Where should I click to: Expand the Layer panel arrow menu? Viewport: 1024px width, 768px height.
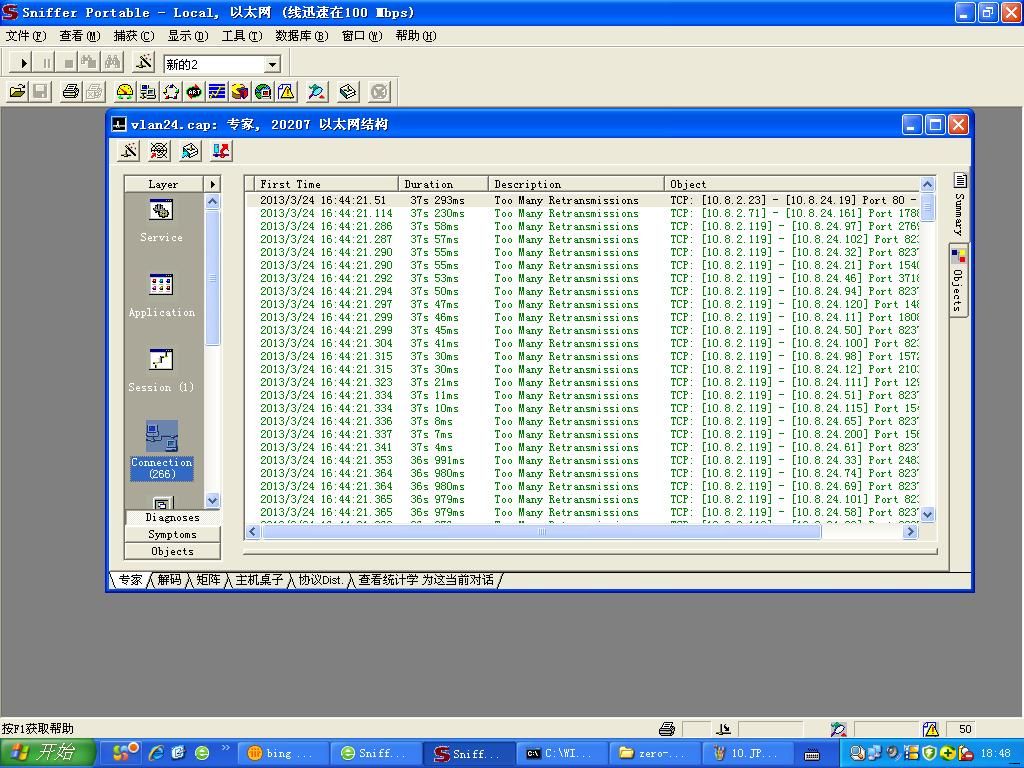point(211,183)
